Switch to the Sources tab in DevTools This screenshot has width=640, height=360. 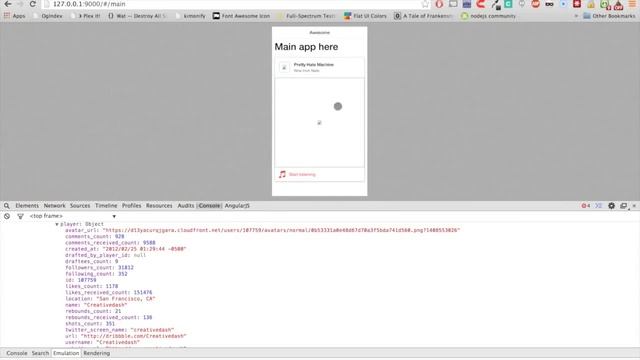(80, 206)
